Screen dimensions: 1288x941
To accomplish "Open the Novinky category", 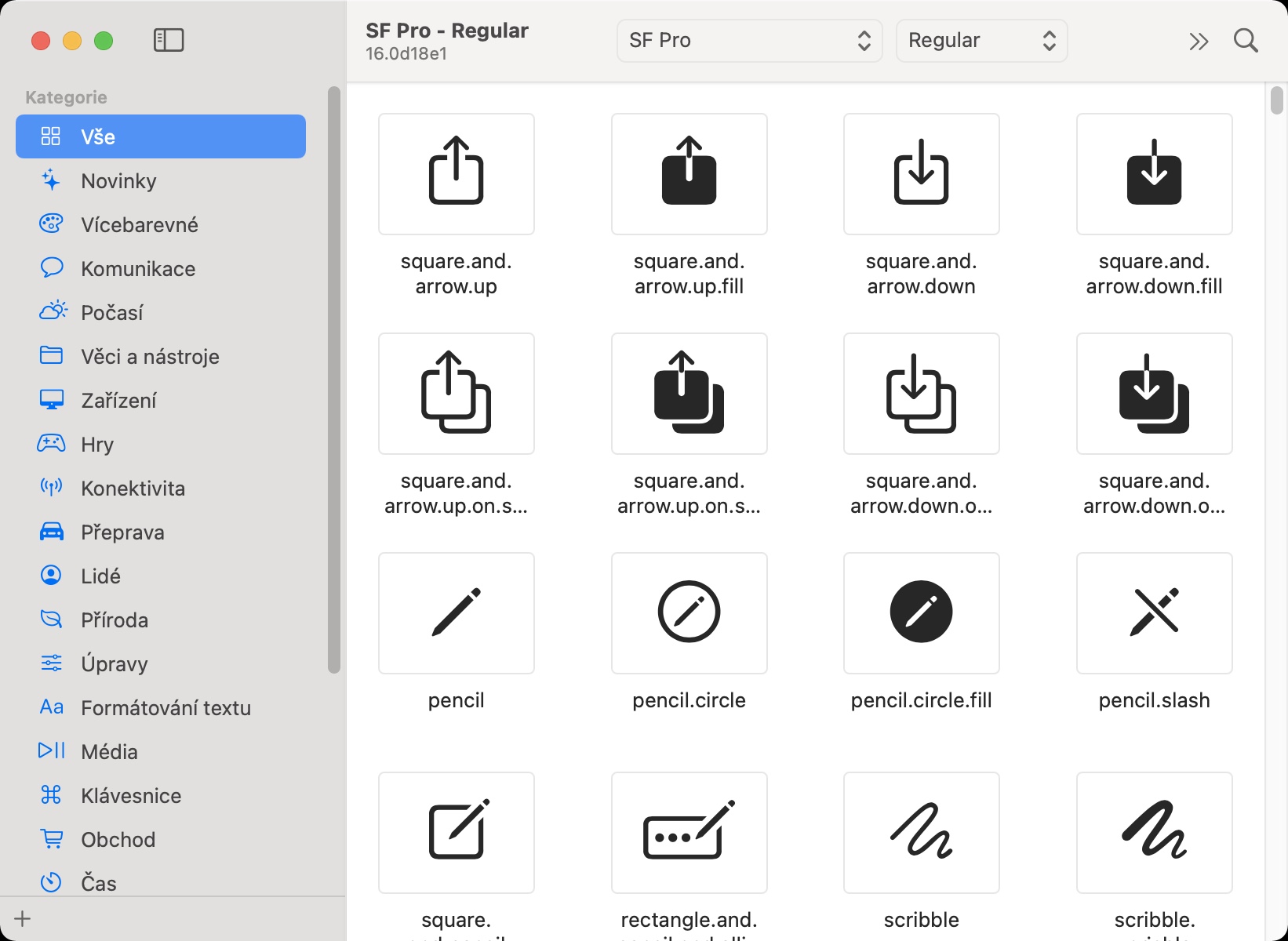I will (118, 181).
